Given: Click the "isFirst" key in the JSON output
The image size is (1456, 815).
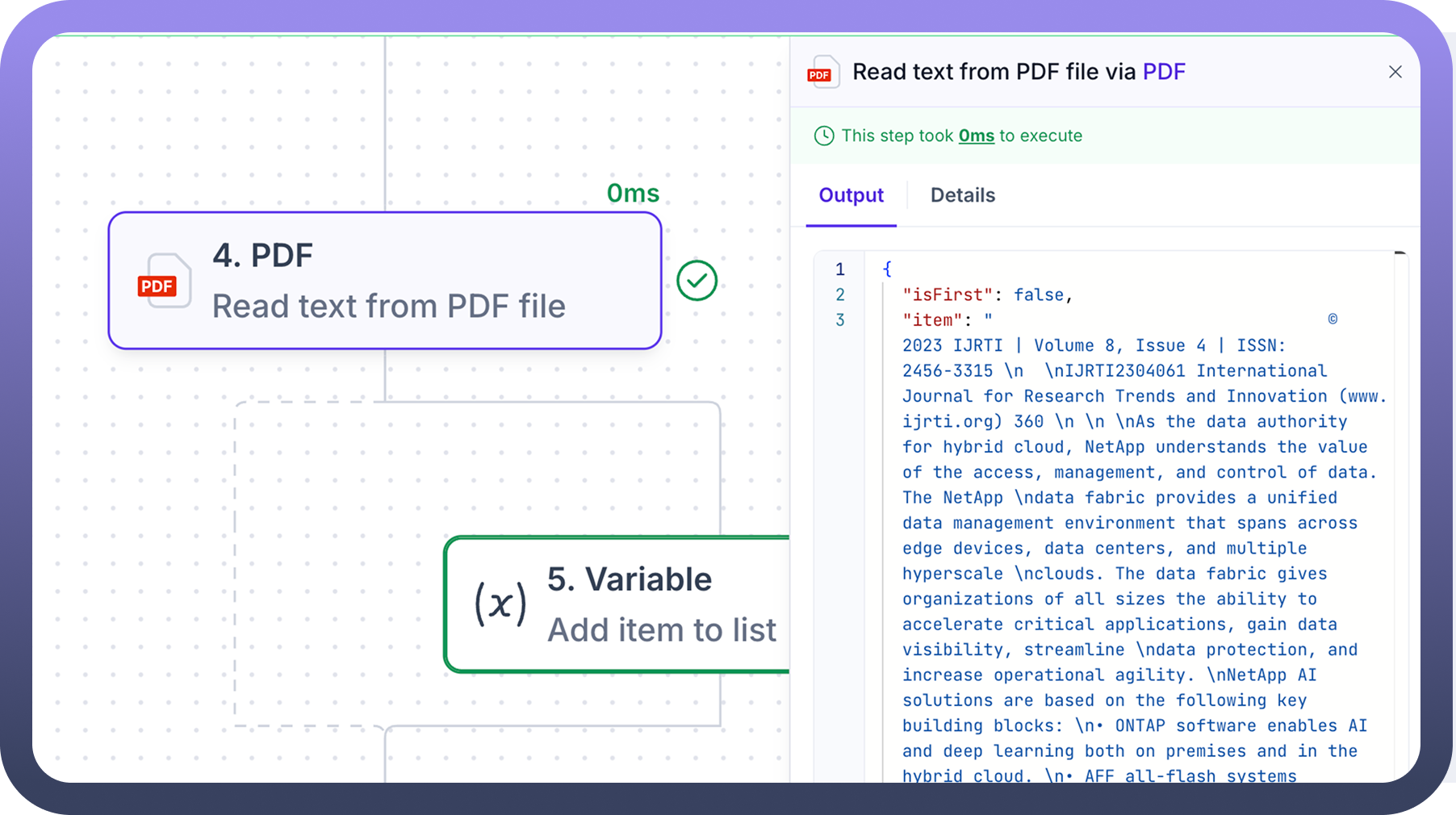Looking at the screenshot, I should coord(948,295).
